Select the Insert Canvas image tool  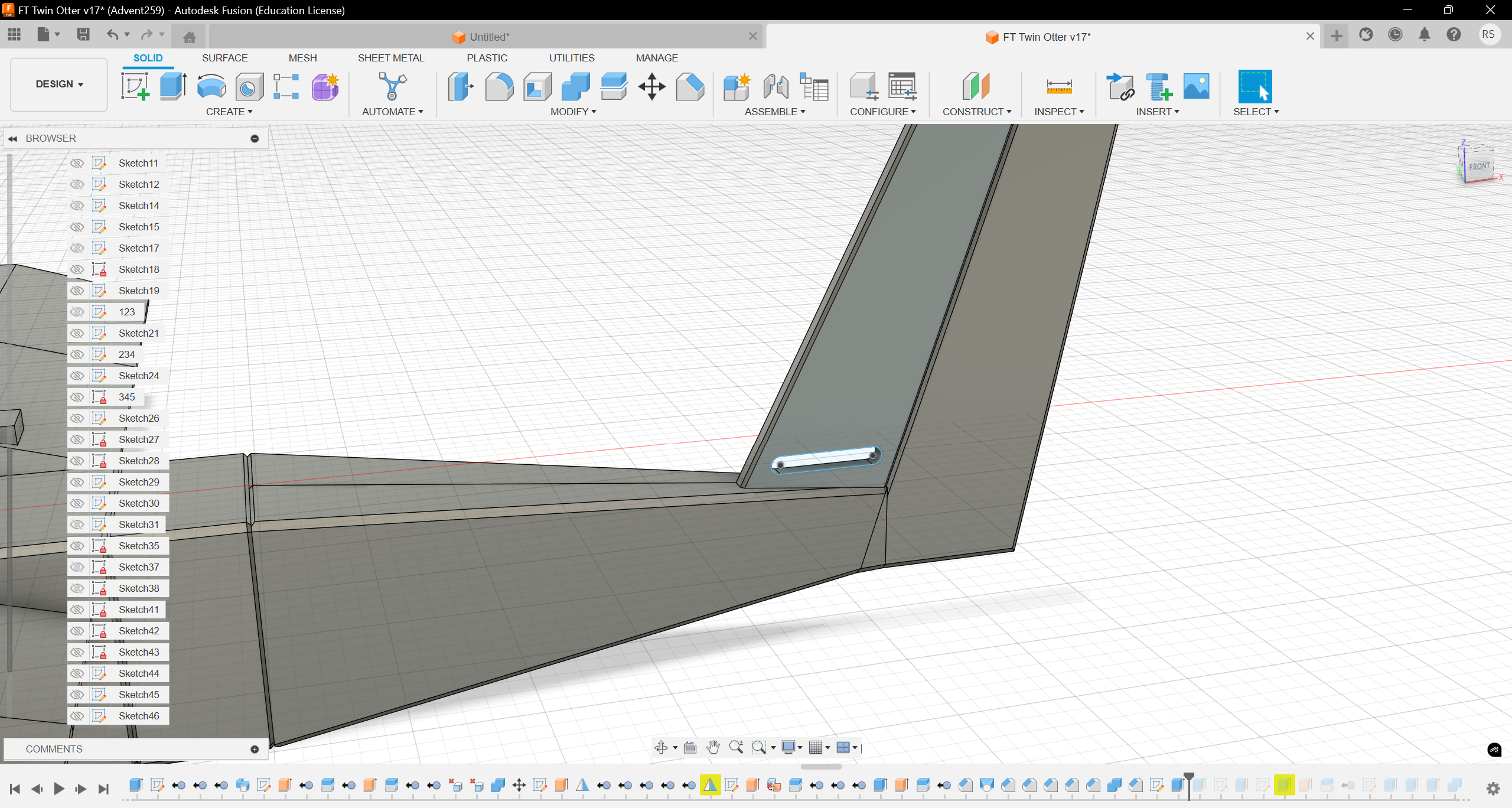(x=1197, y=86)
